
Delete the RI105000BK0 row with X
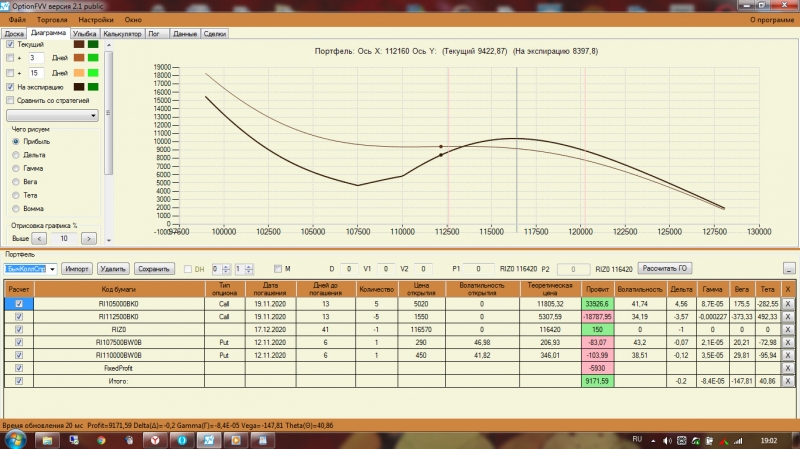[788, 303]
